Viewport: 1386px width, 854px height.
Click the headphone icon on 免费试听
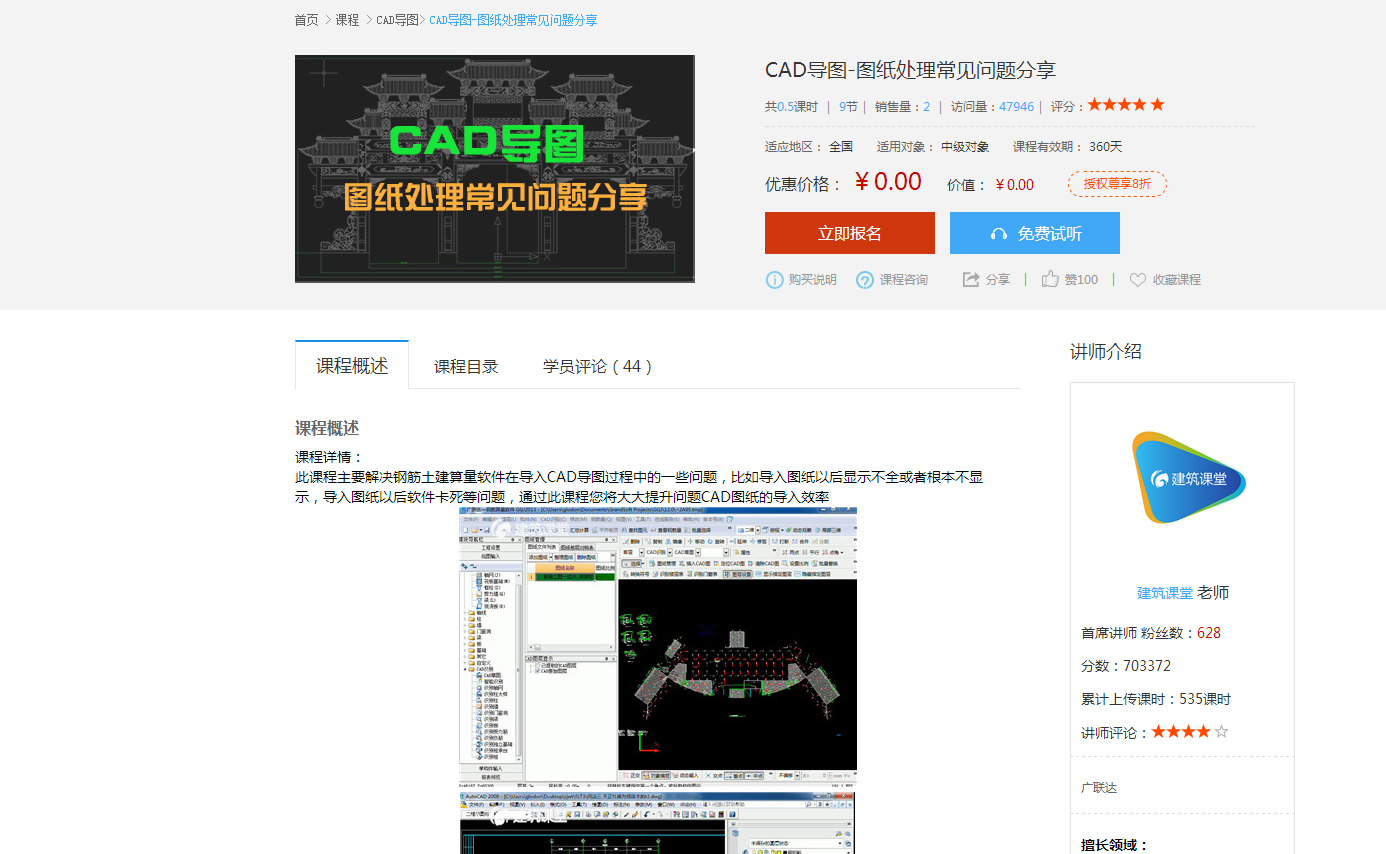998,234
